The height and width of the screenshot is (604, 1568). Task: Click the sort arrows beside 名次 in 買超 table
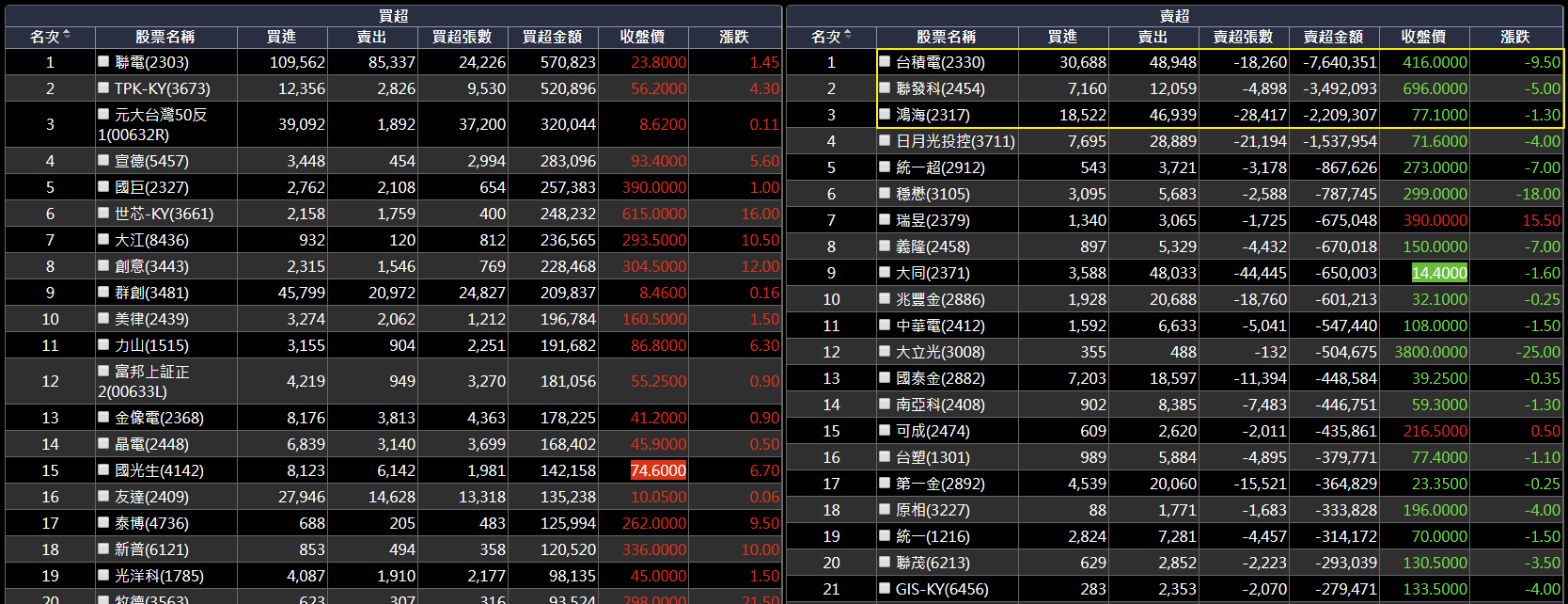tap(67, 36)
